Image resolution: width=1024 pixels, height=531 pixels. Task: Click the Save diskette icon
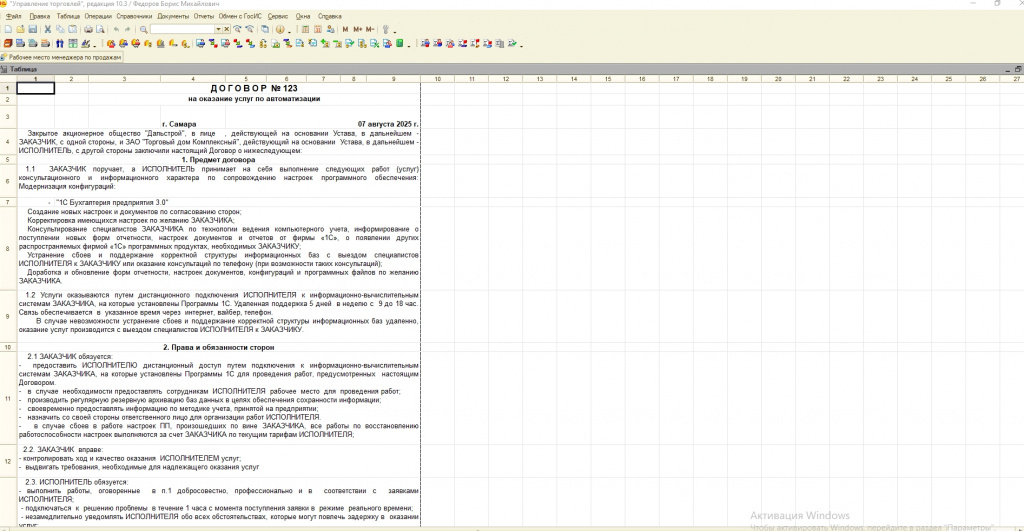tap(33, 29)
